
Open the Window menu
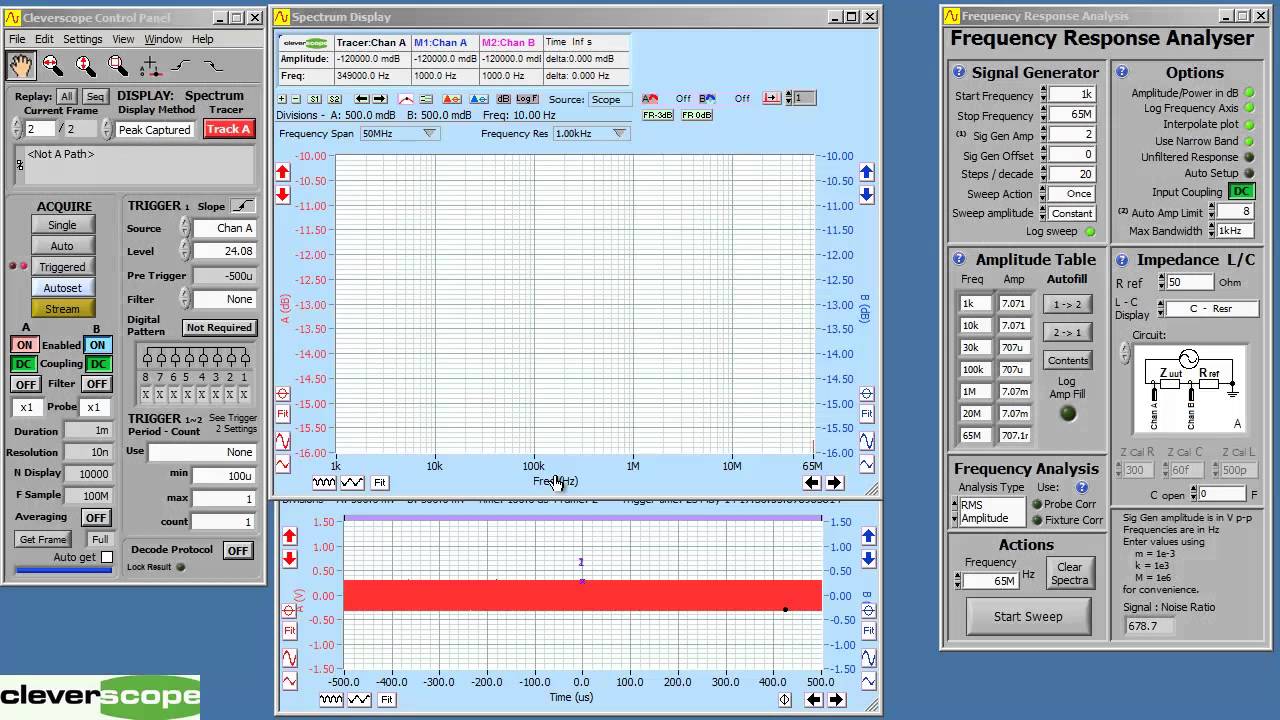coord(163,39)
